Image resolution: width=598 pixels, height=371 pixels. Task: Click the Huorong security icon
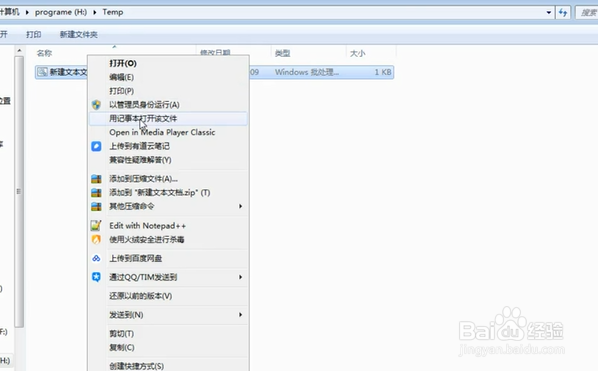point(96,239)
